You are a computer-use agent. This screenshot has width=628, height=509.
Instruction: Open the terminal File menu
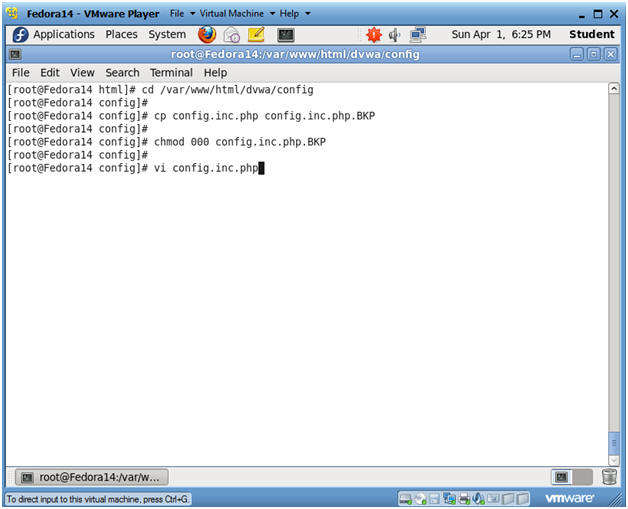pos(20,73)
